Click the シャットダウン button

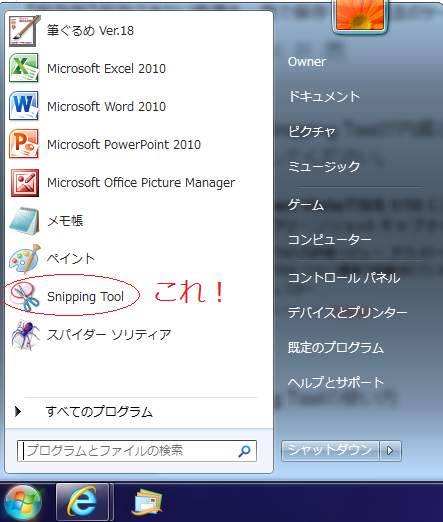pyautogui.click(x=330, y=451)
